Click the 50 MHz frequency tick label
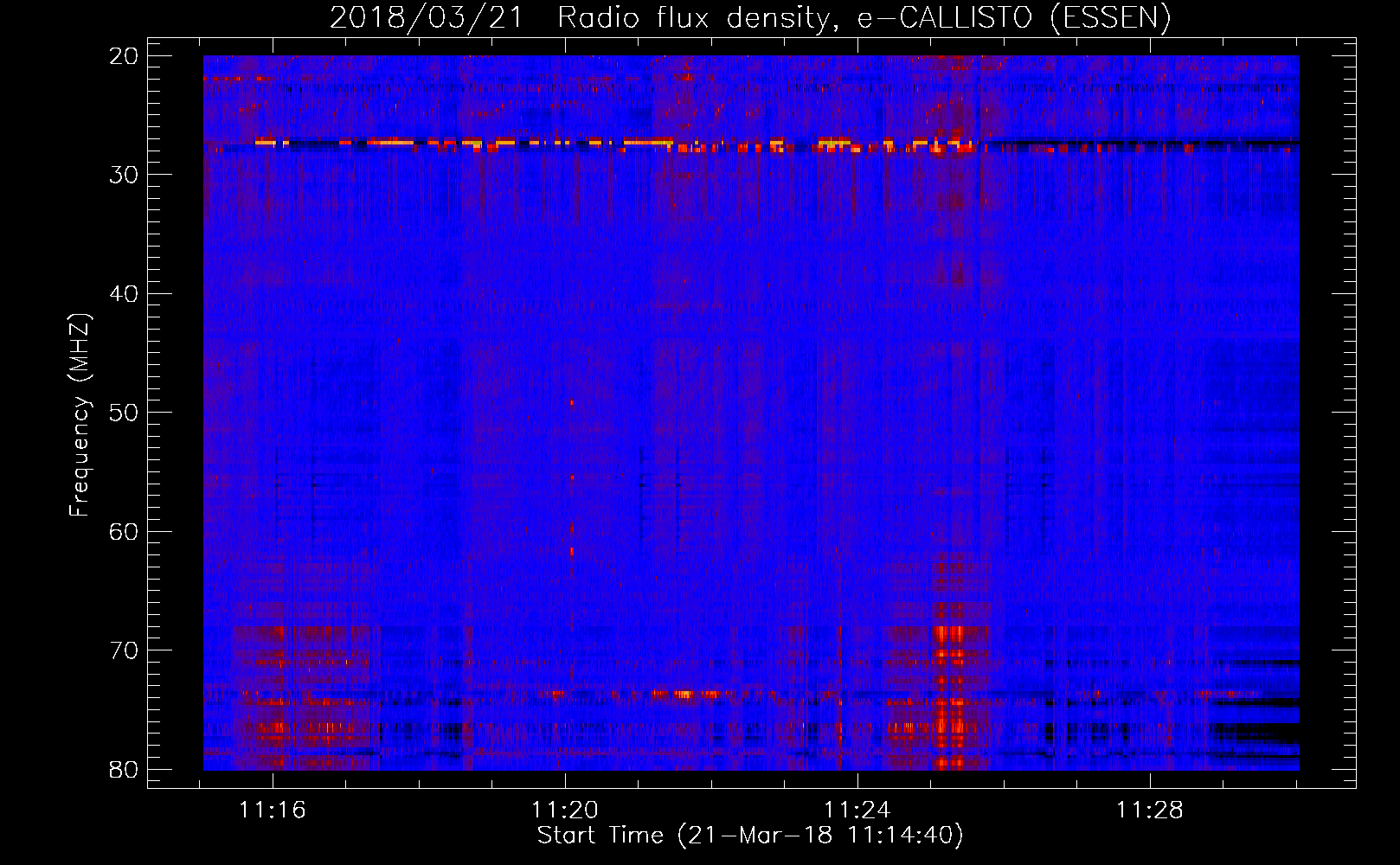The width and height of the screenshot is (1400, 865). tap(125, 413)
